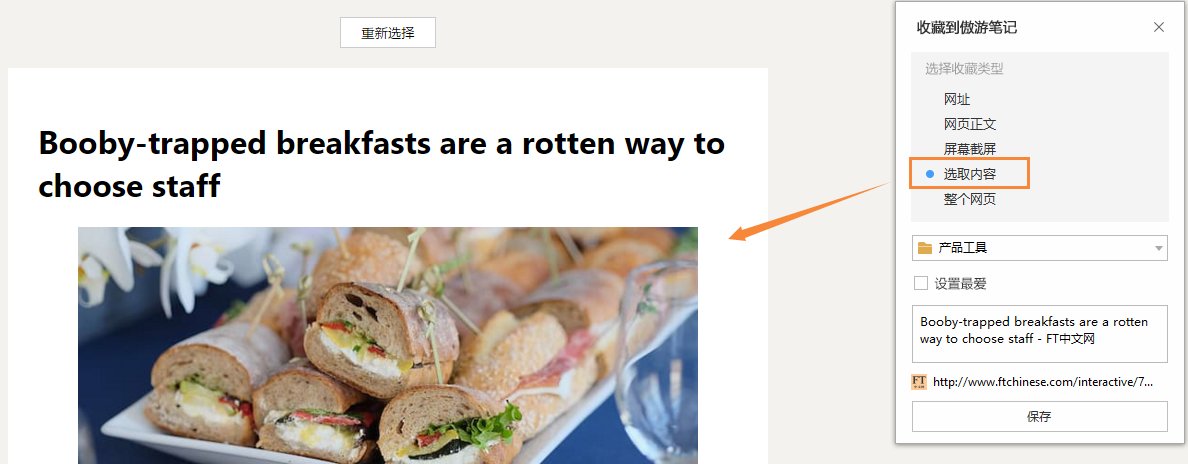Choose 网页正文 as collection type
The width and height of the screenshot is (1188, 464).
[970, 124]
